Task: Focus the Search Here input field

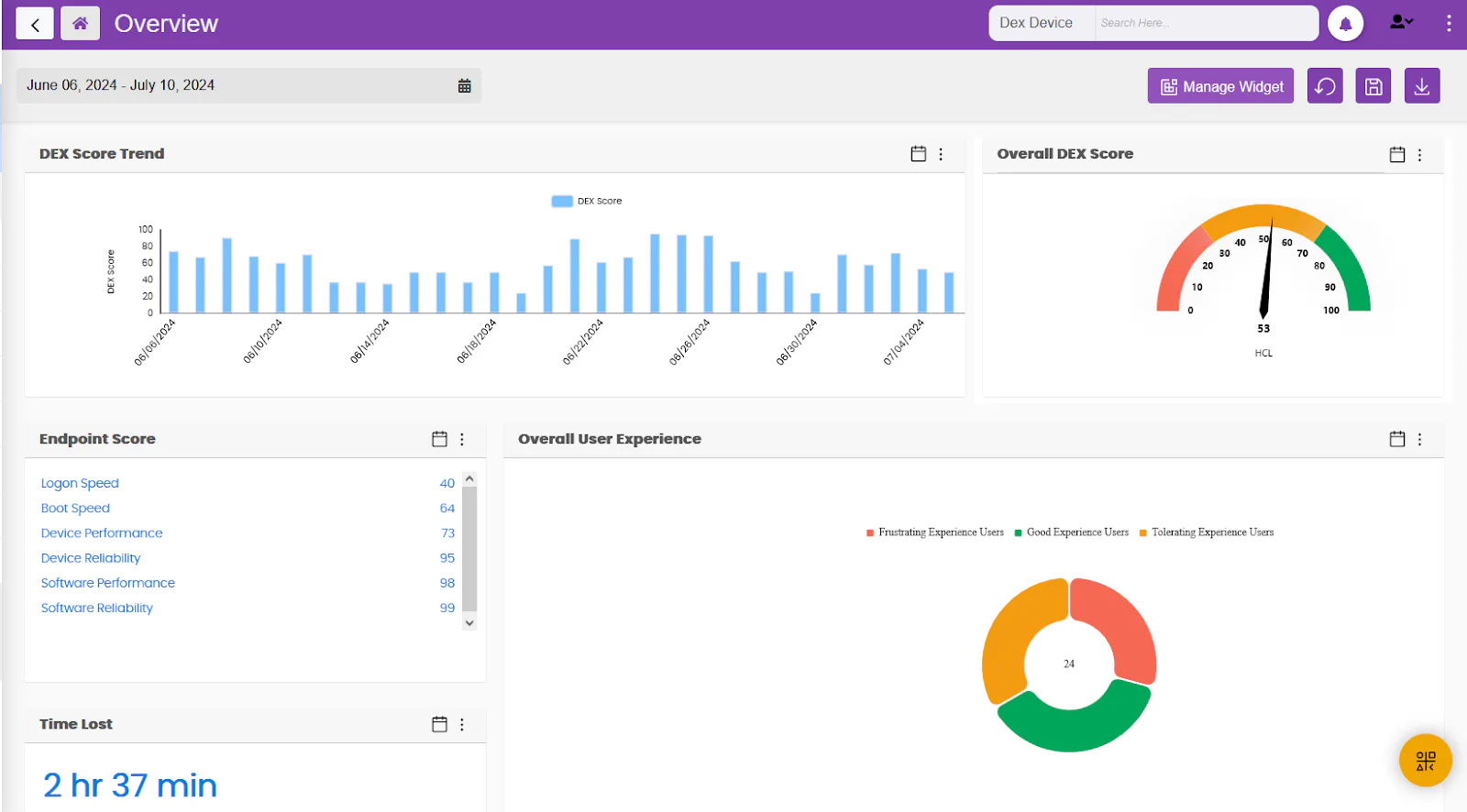Action: (x=1206, y=23)
